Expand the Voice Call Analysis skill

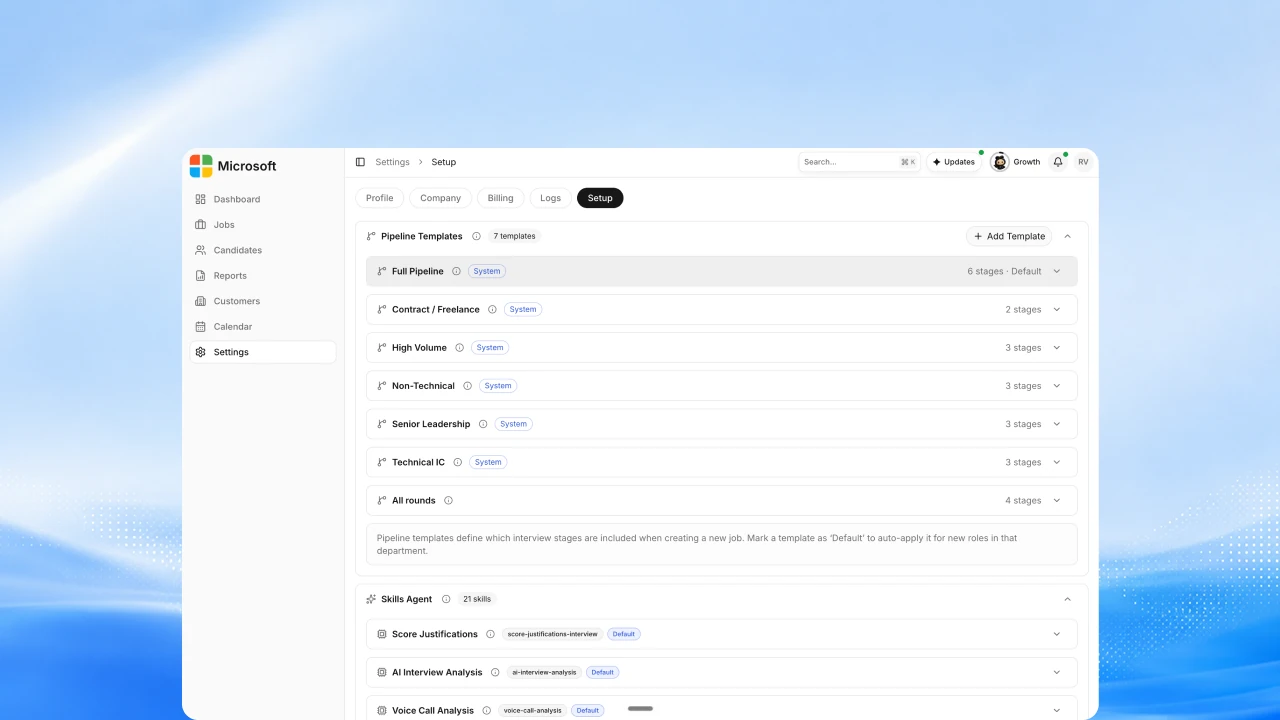[1057, 711]
